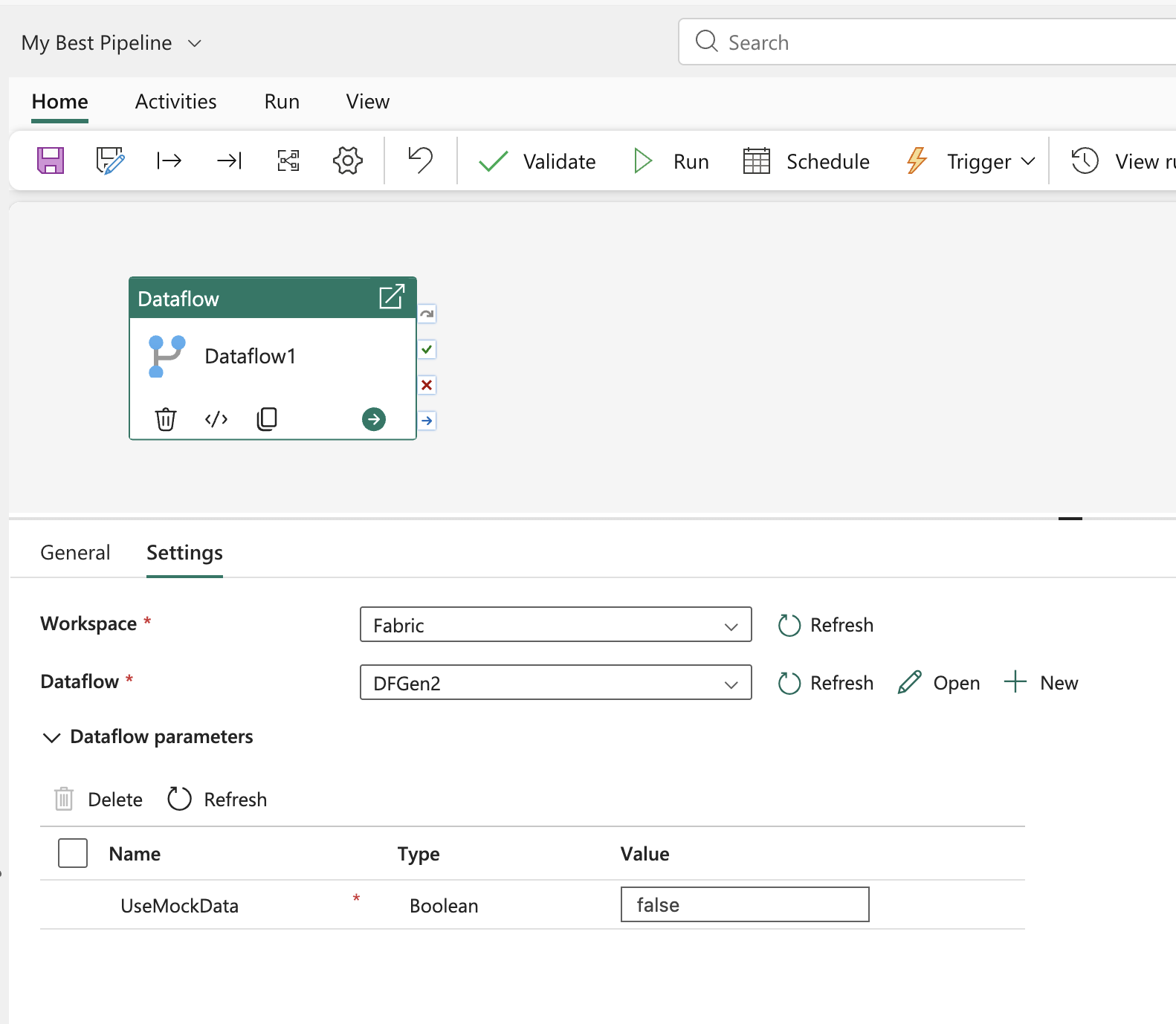Open the View ribbon tab

(x=368, y=102)
